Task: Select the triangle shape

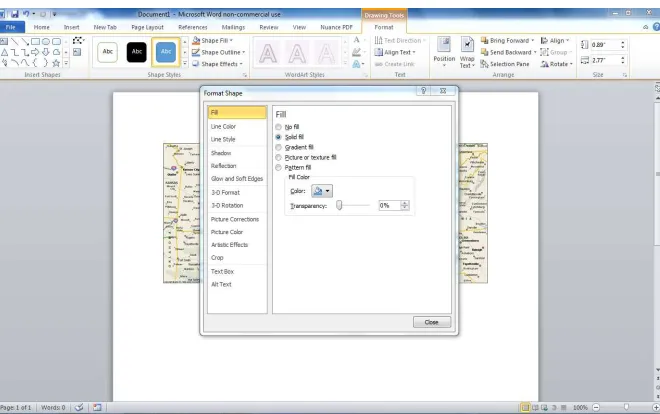Action: point(4,52)
